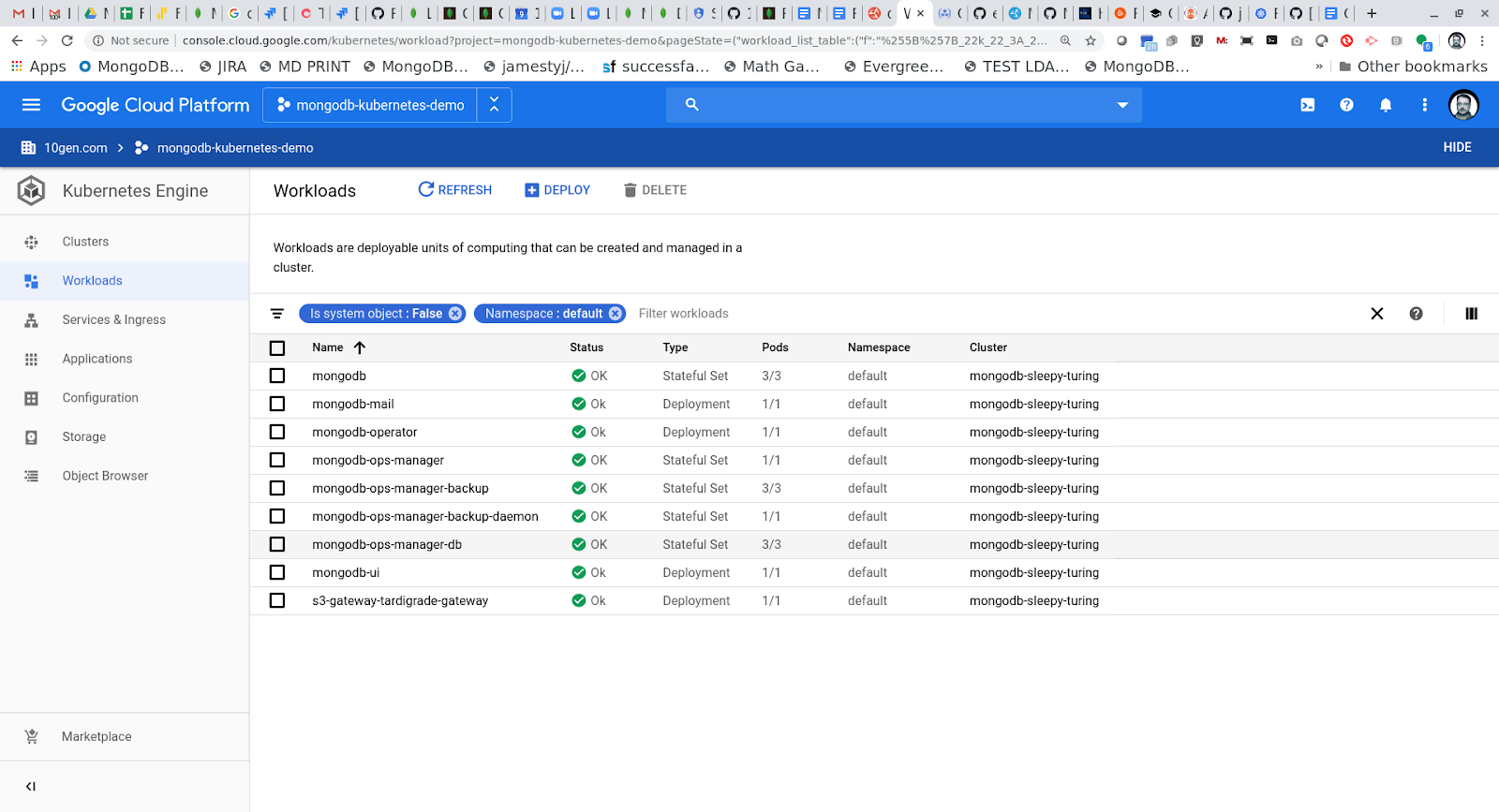Remove the 'Namespace : default' filter chip
The width and height of the screenshot is (1499, 812).
click(x=616, y=314)
